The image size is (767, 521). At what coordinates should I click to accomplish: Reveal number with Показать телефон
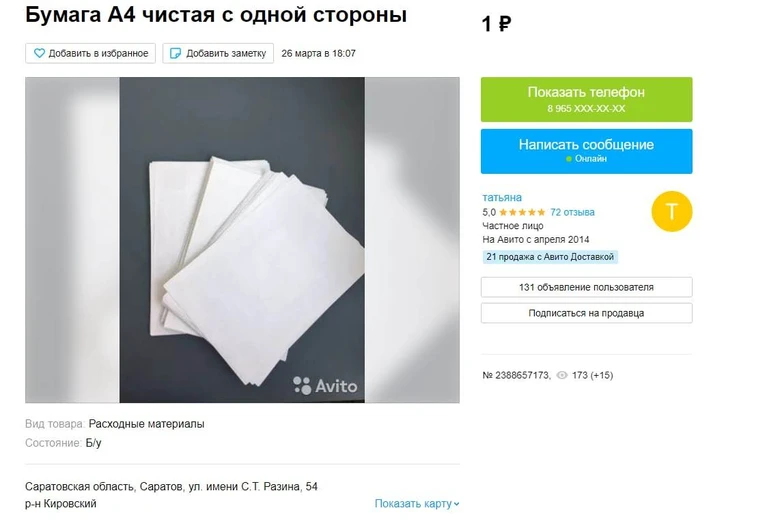(x=587, y=99)
